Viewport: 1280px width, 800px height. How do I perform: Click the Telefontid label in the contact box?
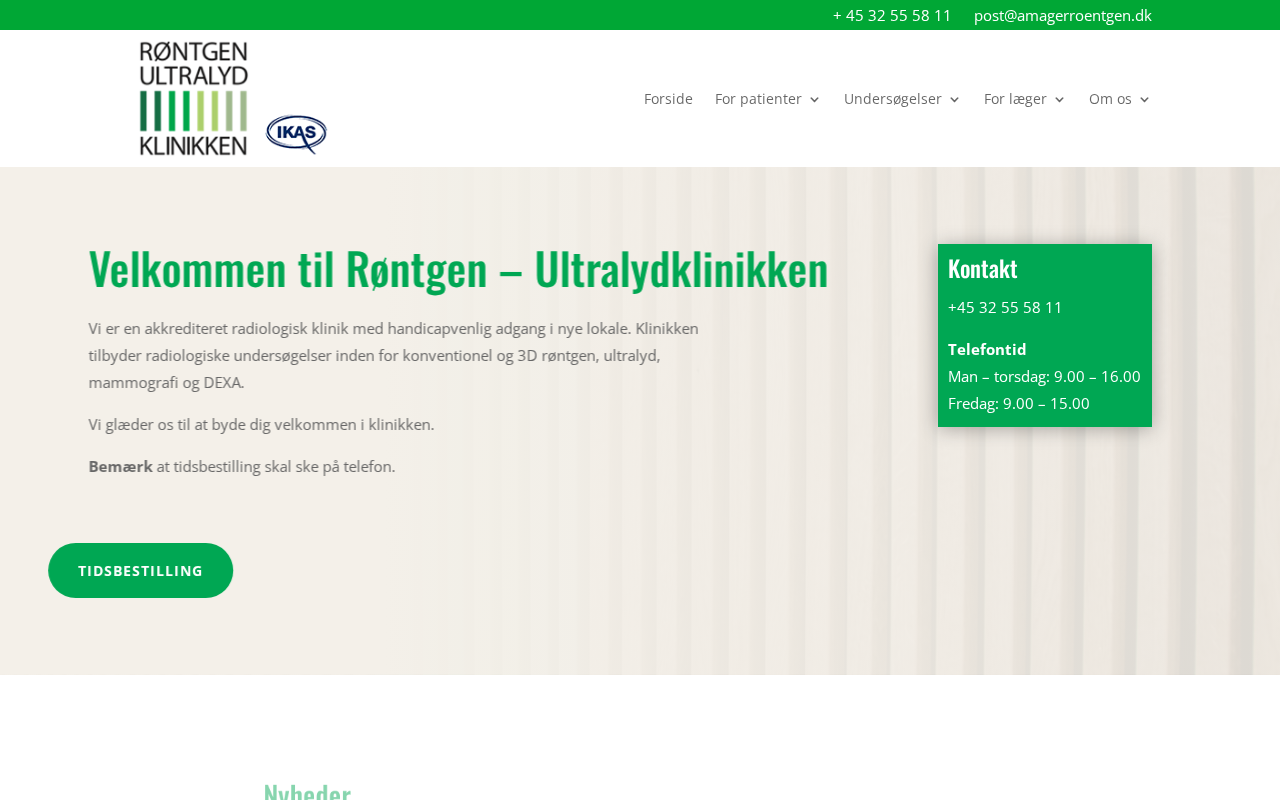987,349
